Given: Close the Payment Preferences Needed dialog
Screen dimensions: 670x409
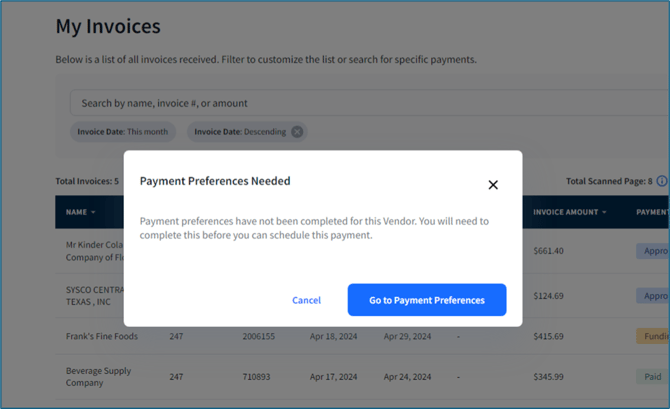Looking at the screenshot, I should 493,185.
